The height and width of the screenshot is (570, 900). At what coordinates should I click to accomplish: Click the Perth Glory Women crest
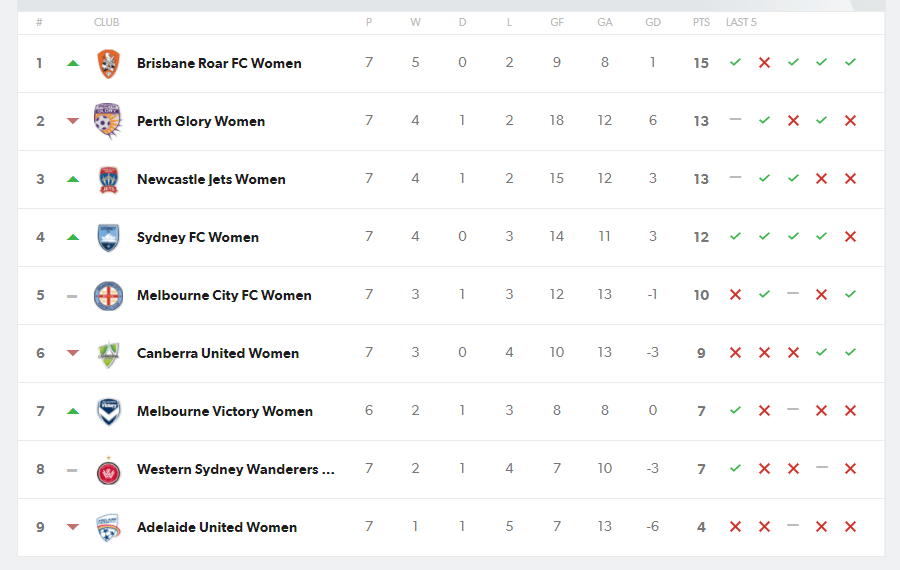[108, 121]
